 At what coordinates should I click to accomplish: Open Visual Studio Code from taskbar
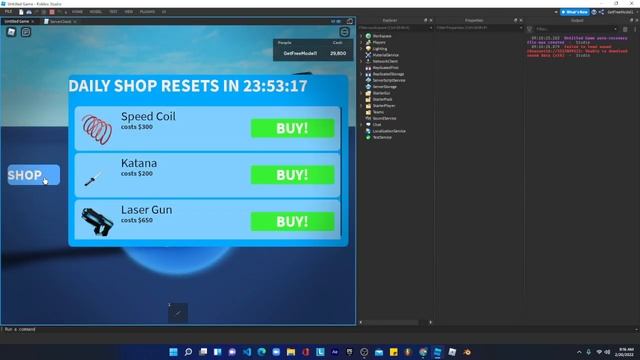pos(247,352)
